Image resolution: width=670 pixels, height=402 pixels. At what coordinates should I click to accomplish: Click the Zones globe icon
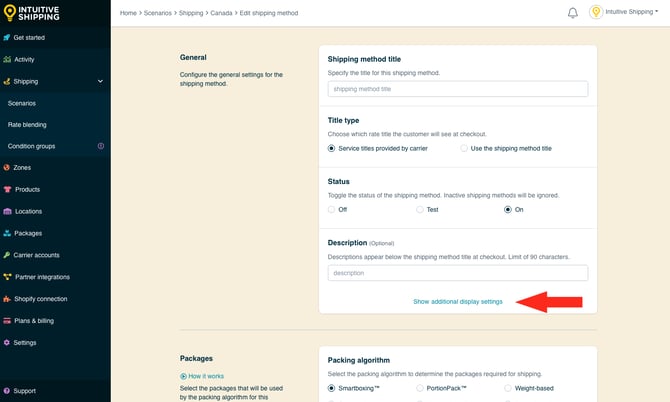(6, 167)
